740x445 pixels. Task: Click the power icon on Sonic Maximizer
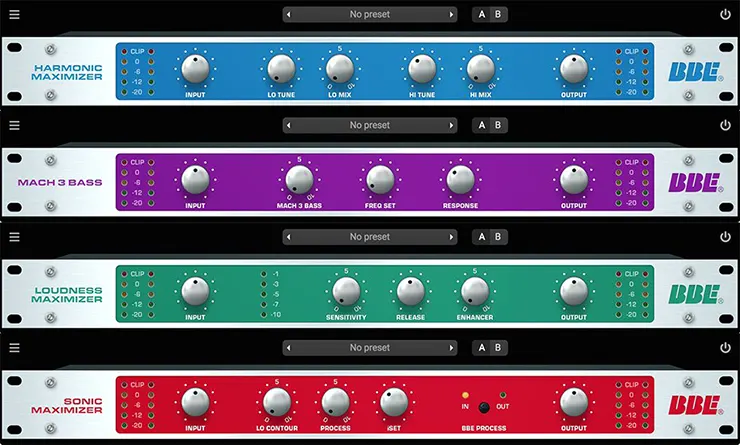coord(725,348)
